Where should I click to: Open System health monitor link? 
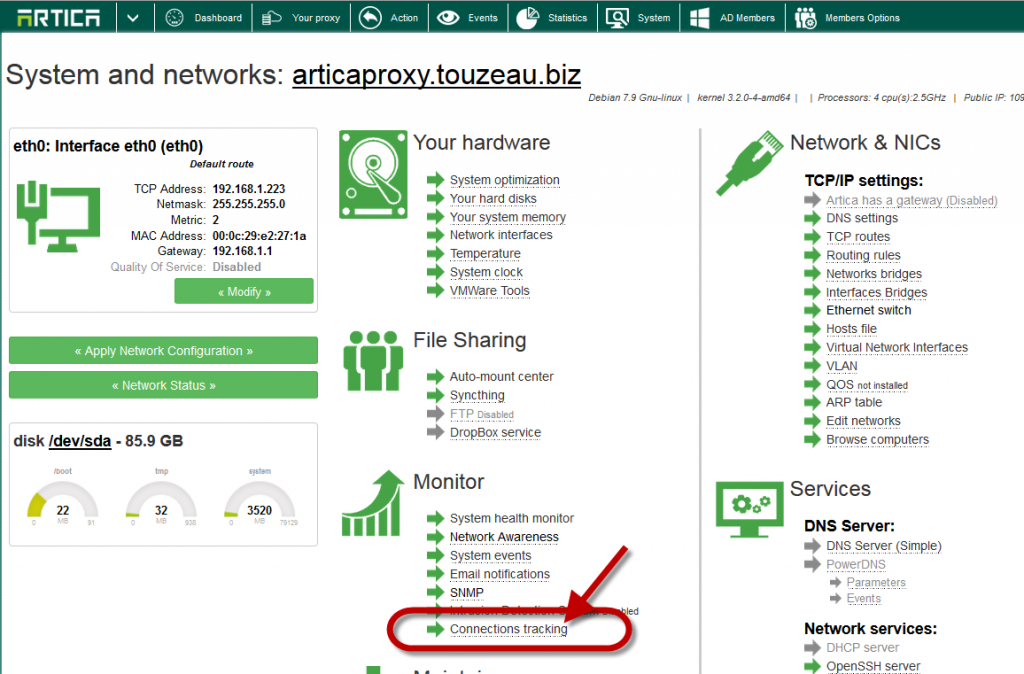[511, 518]
